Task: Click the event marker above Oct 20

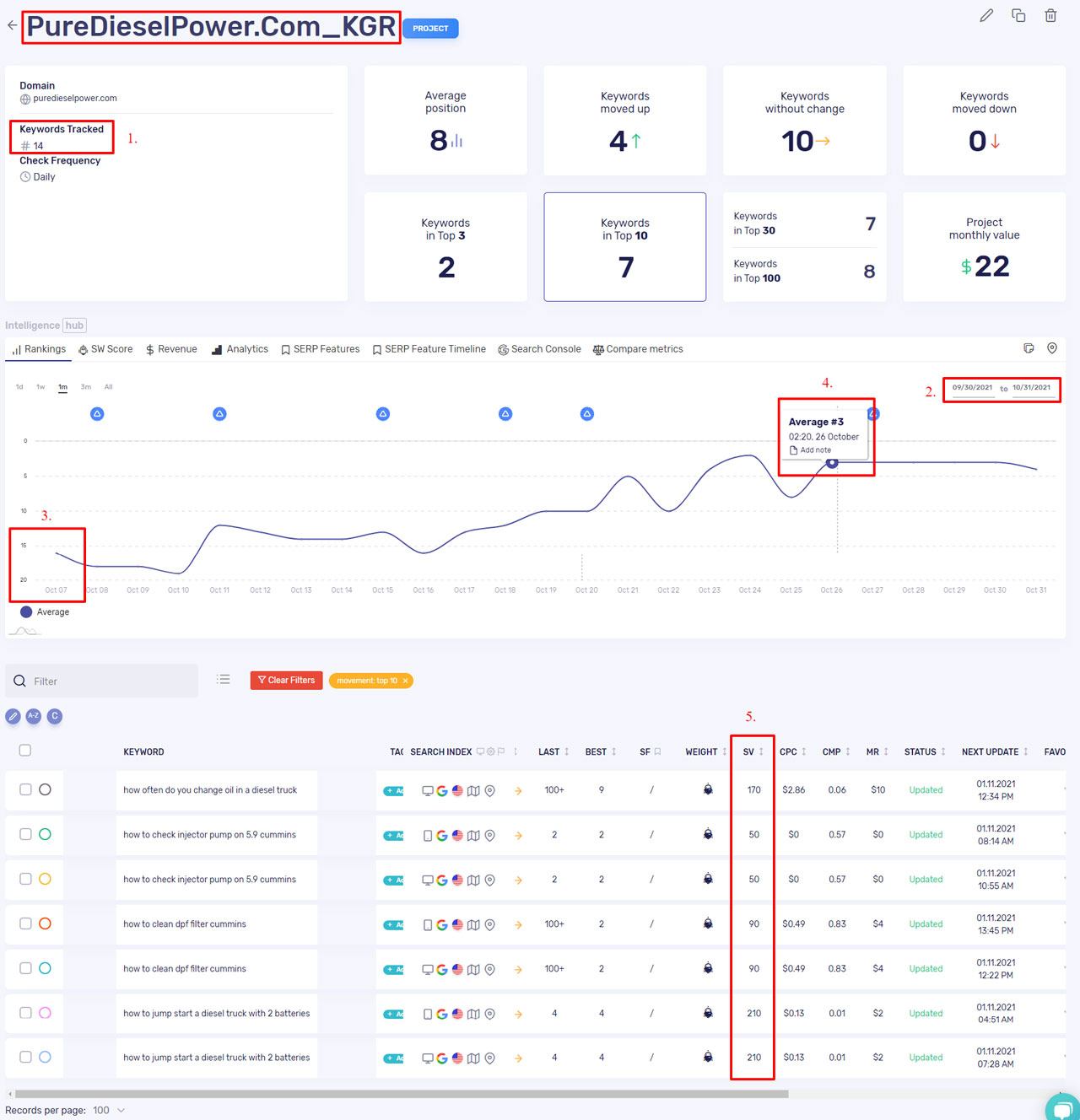Action: tap(587, 413)
